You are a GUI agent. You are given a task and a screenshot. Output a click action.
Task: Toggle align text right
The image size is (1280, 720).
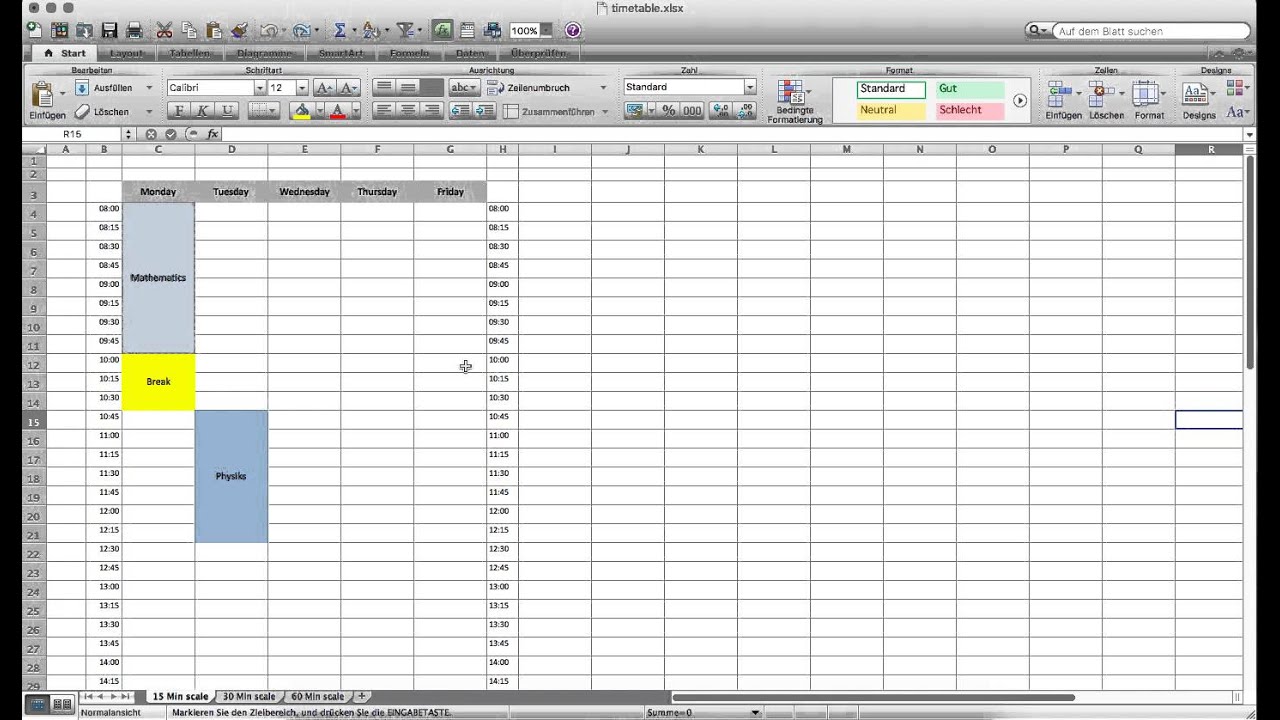(x=431, y=111)
